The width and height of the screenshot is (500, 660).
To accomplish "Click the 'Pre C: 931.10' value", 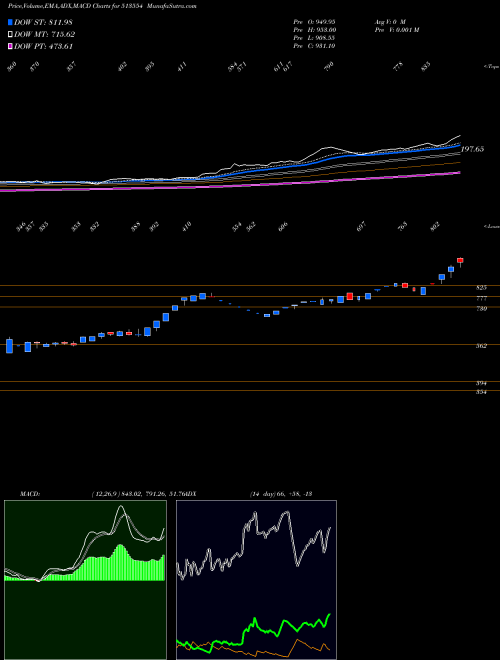I will pyautogui.click(x=314, y=46).
